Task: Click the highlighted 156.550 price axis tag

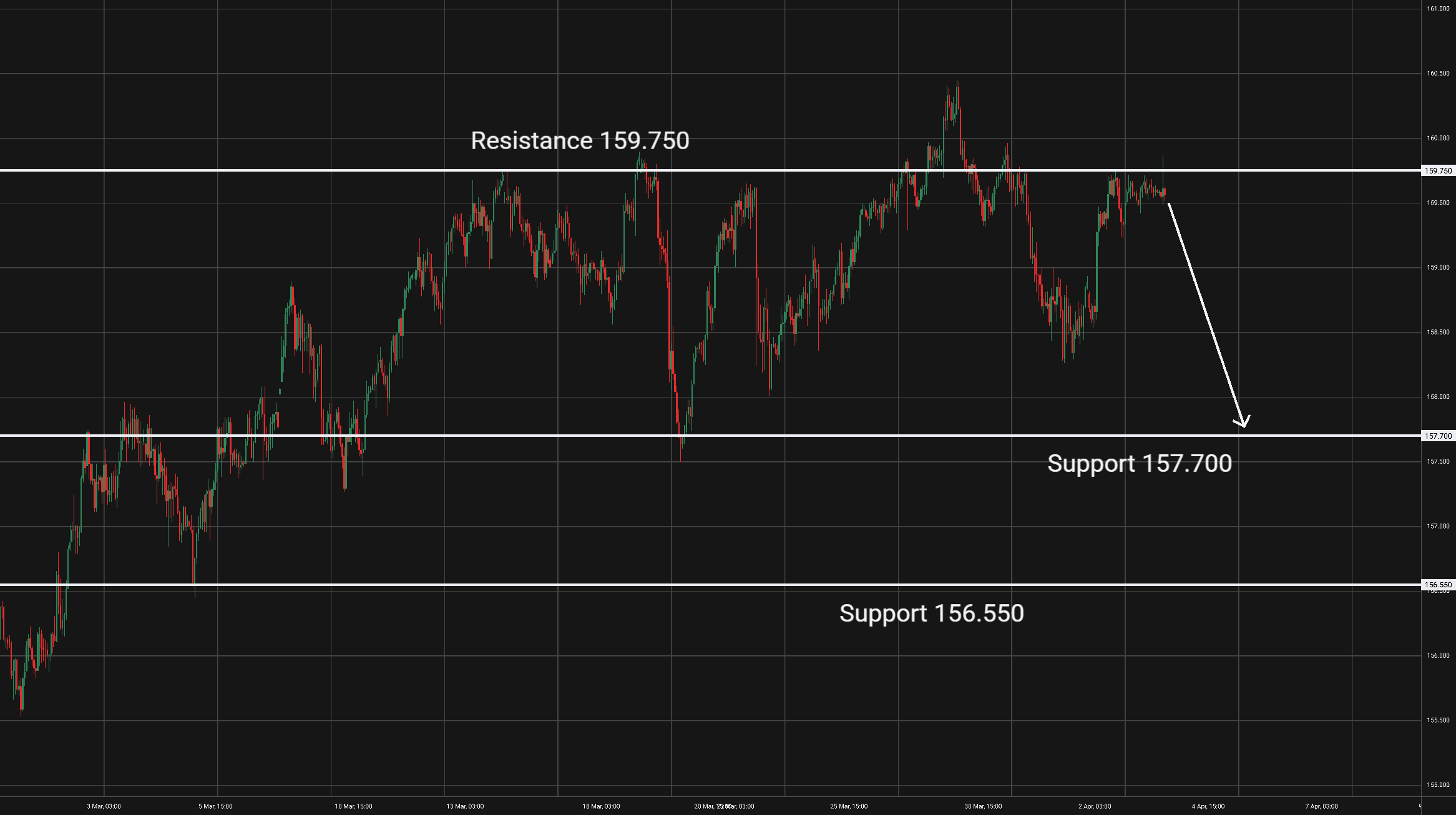Action: click(1438, 585)
